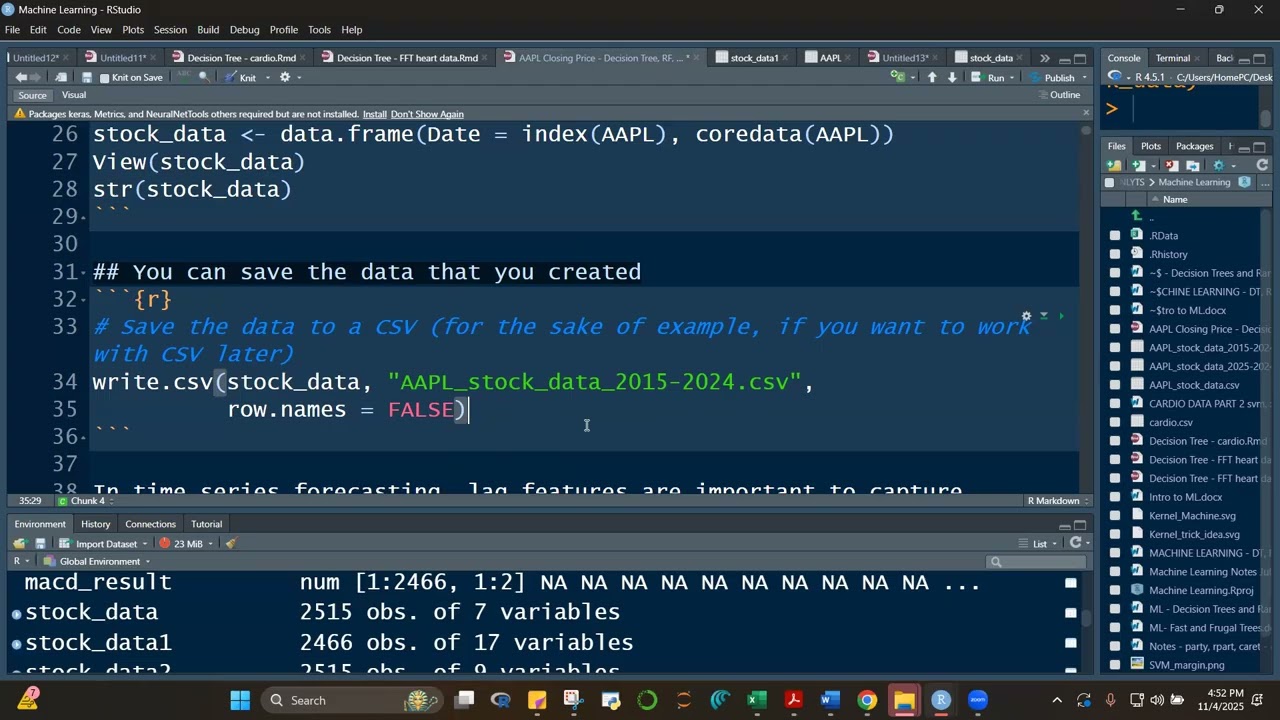The height and width of the screenshot is (720, 1280).
Task: Click run all chunks above icon in chunk 4
Action: tap(1043, 316)
